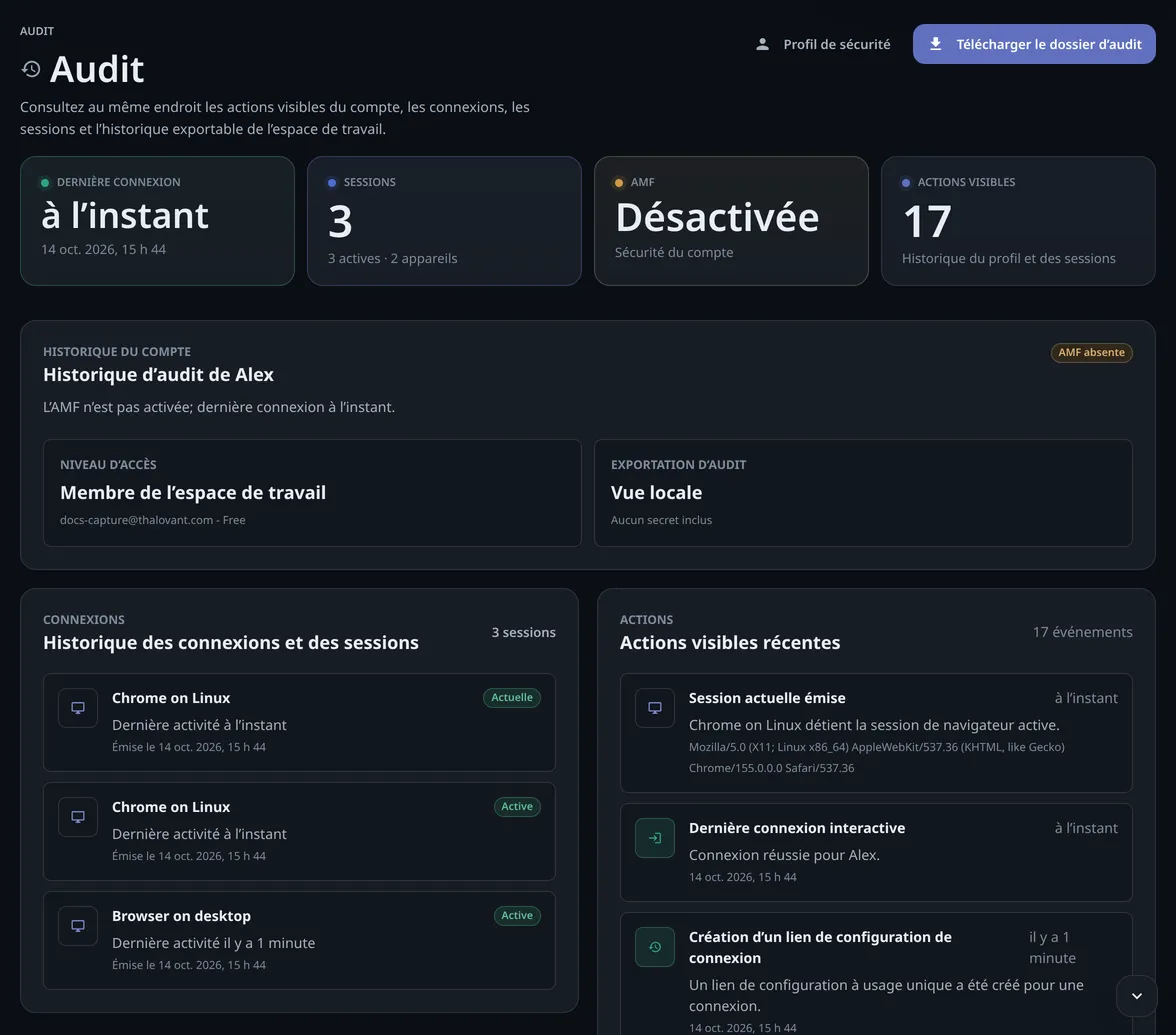The width and height of the screenshot is (1176, 1035).
Task: Click Browser on desktop session title
Action: point(182,916)
